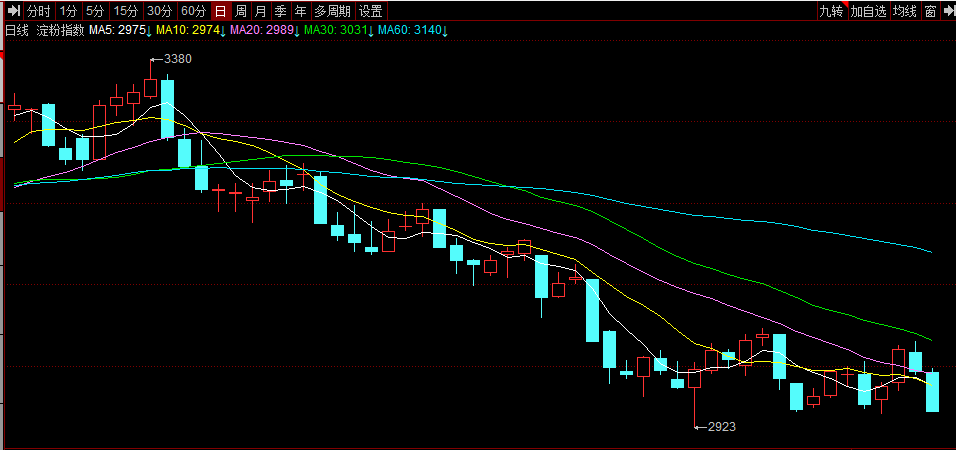
Task: Click the left arrow-to-bar collapse icon
Action: pos(14,10)
